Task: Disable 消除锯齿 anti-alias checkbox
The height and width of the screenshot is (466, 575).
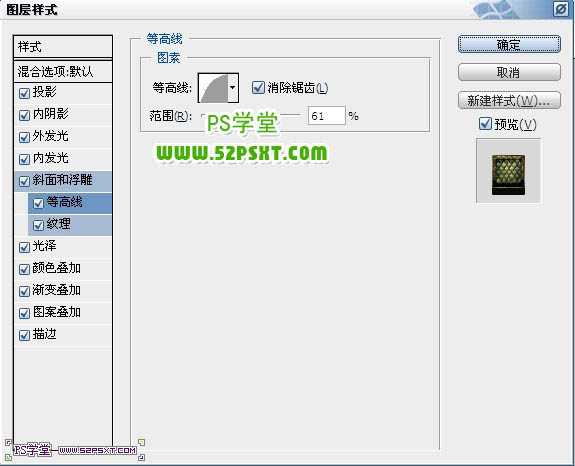Action: pyautogui.click(x=258, y=88)
